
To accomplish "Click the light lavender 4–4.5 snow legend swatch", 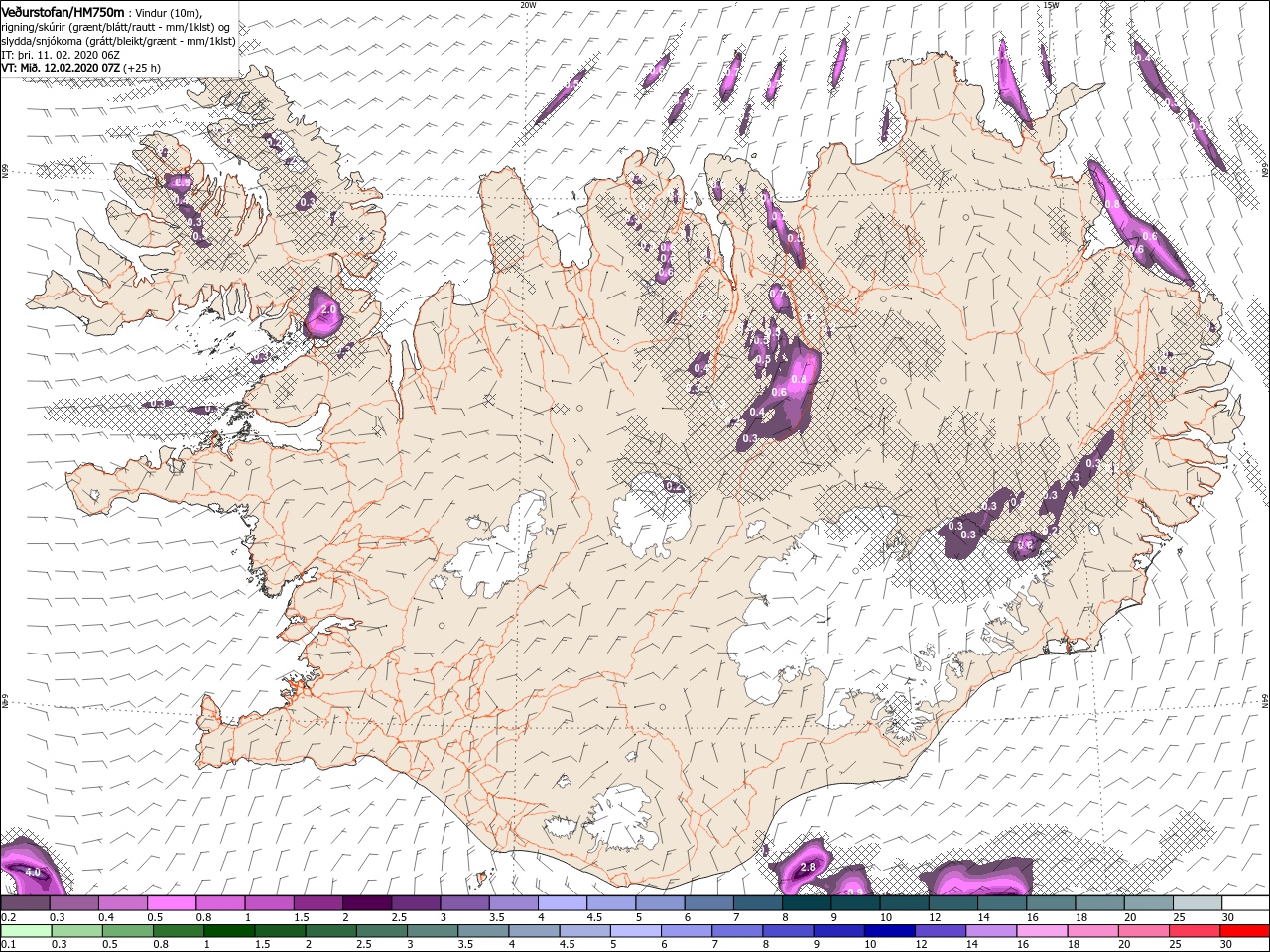I will [x=562, y=903].
